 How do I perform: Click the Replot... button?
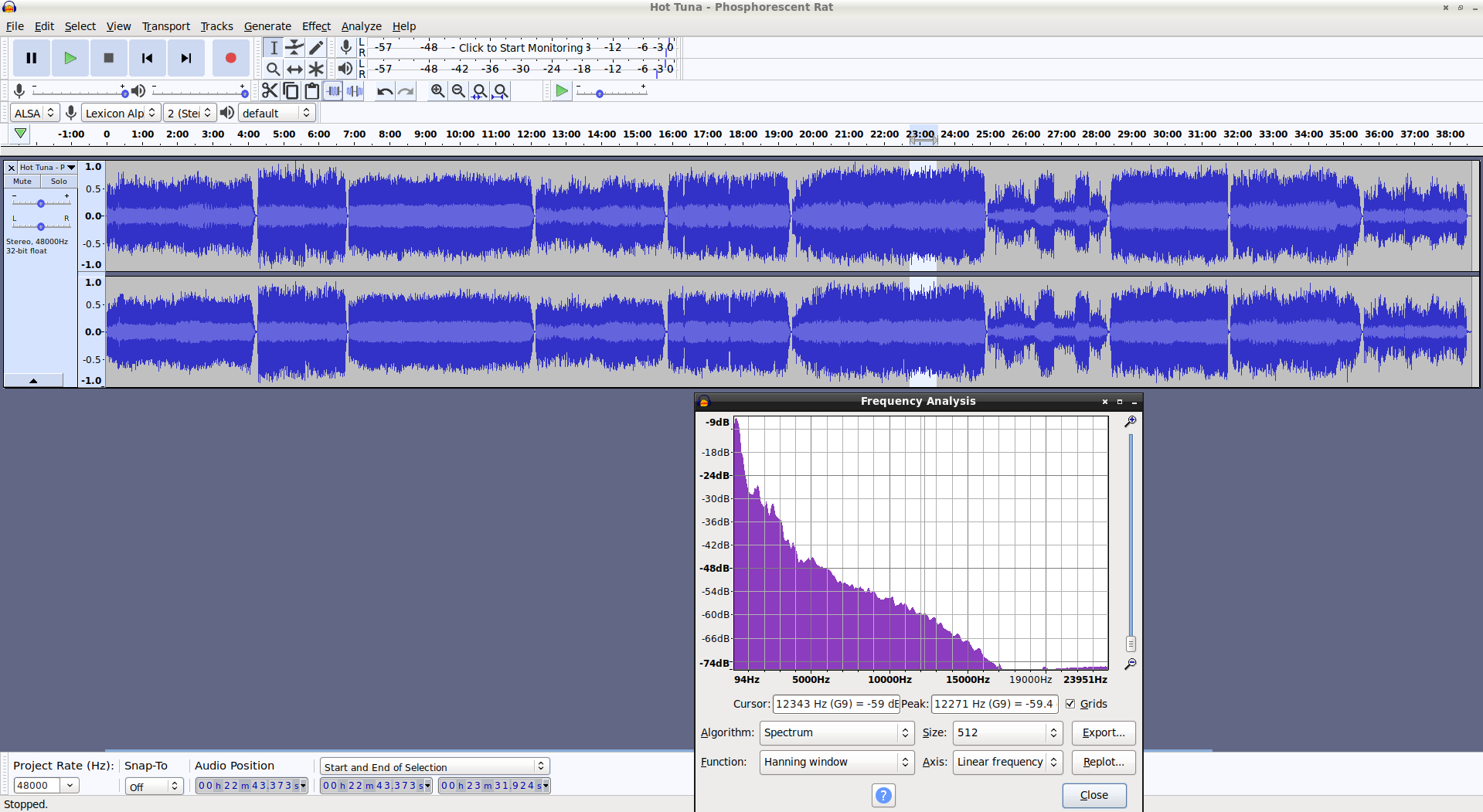click(1104, 762)
